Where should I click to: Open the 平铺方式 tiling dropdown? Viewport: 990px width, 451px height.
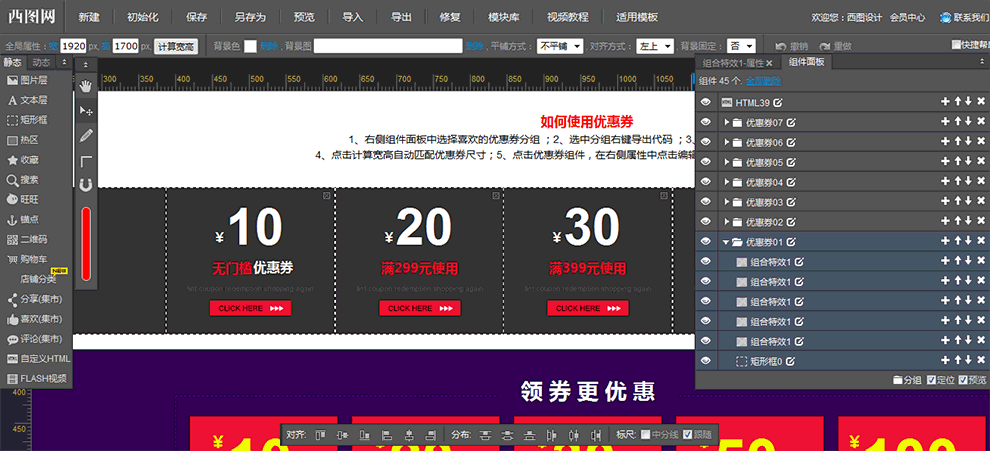(x=559, y=46)
